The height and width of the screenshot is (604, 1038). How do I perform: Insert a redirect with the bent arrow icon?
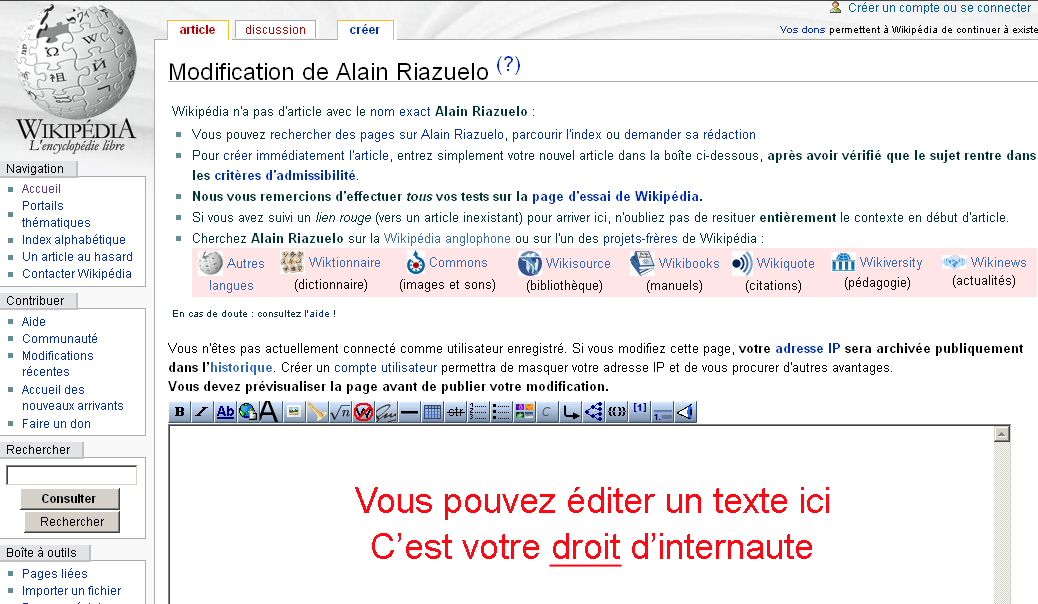pos(570,412)
